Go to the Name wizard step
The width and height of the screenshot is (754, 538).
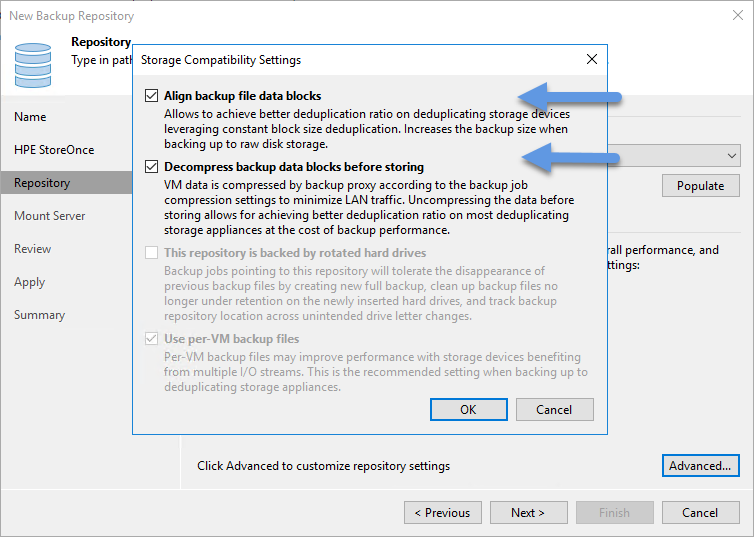(30, 117)
